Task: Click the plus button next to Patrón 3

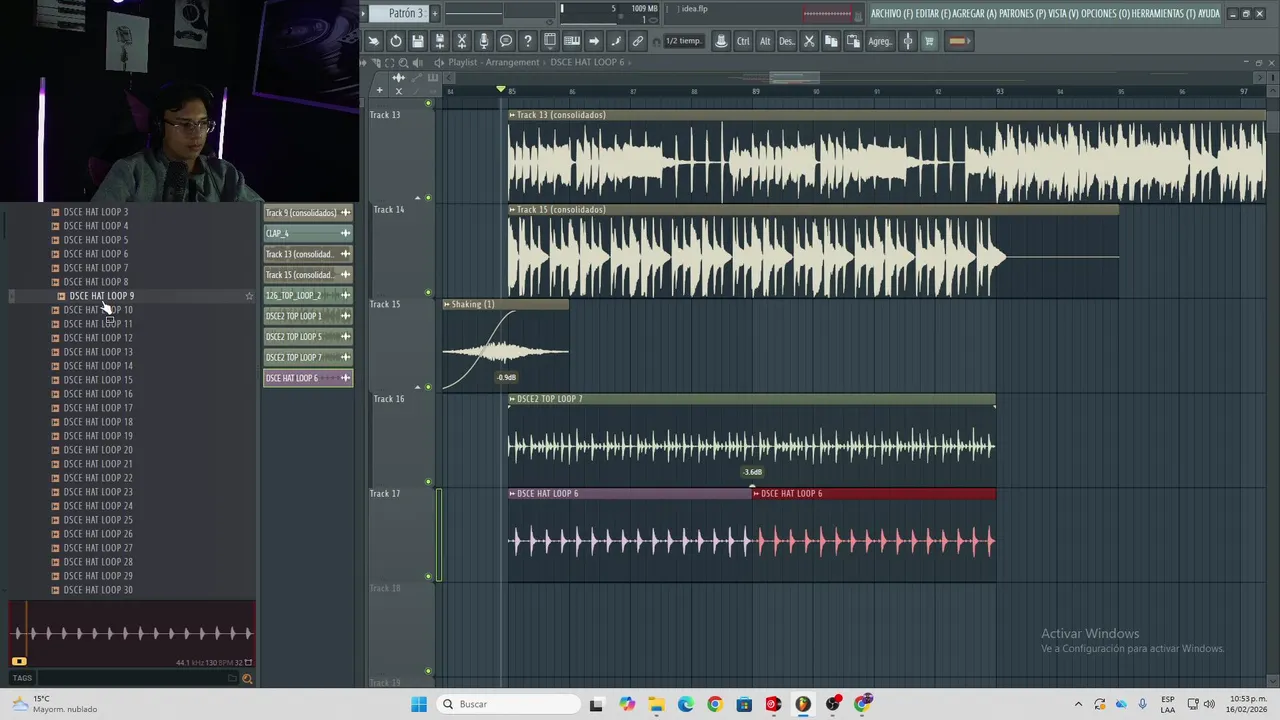Action: 433,13
